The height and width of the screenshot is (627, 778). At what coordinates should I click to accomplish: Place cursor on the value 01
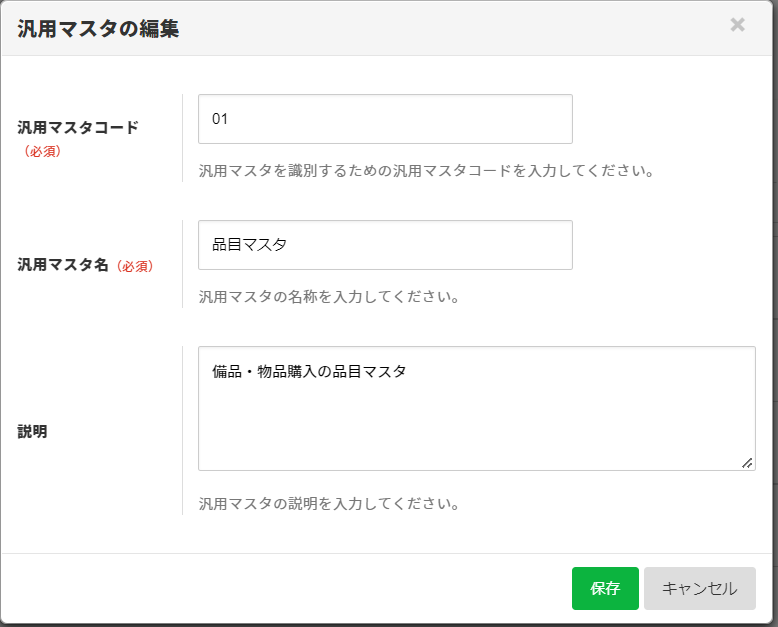[221, 119]
